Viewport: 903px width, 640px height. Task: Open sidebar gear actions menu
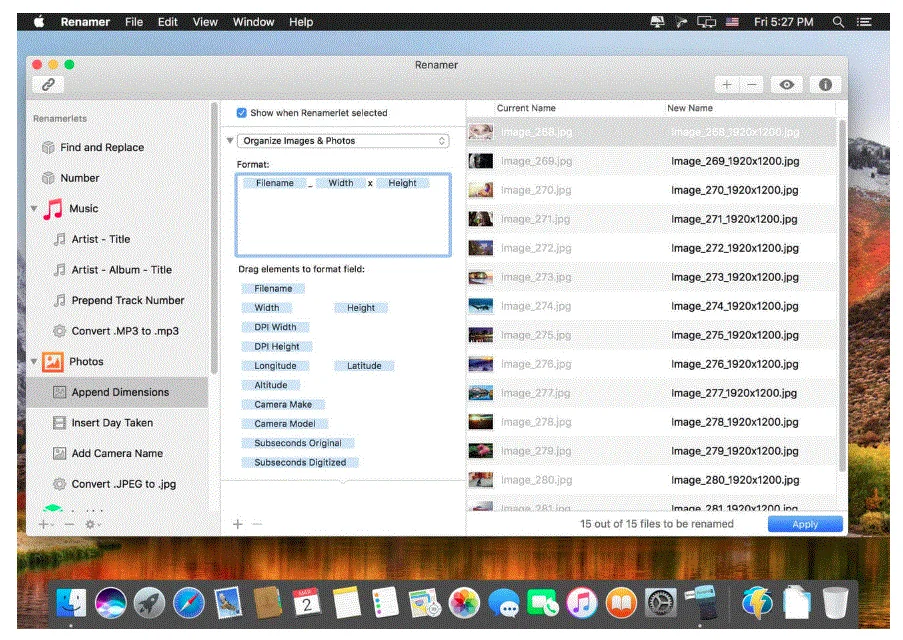click(92, 524)
